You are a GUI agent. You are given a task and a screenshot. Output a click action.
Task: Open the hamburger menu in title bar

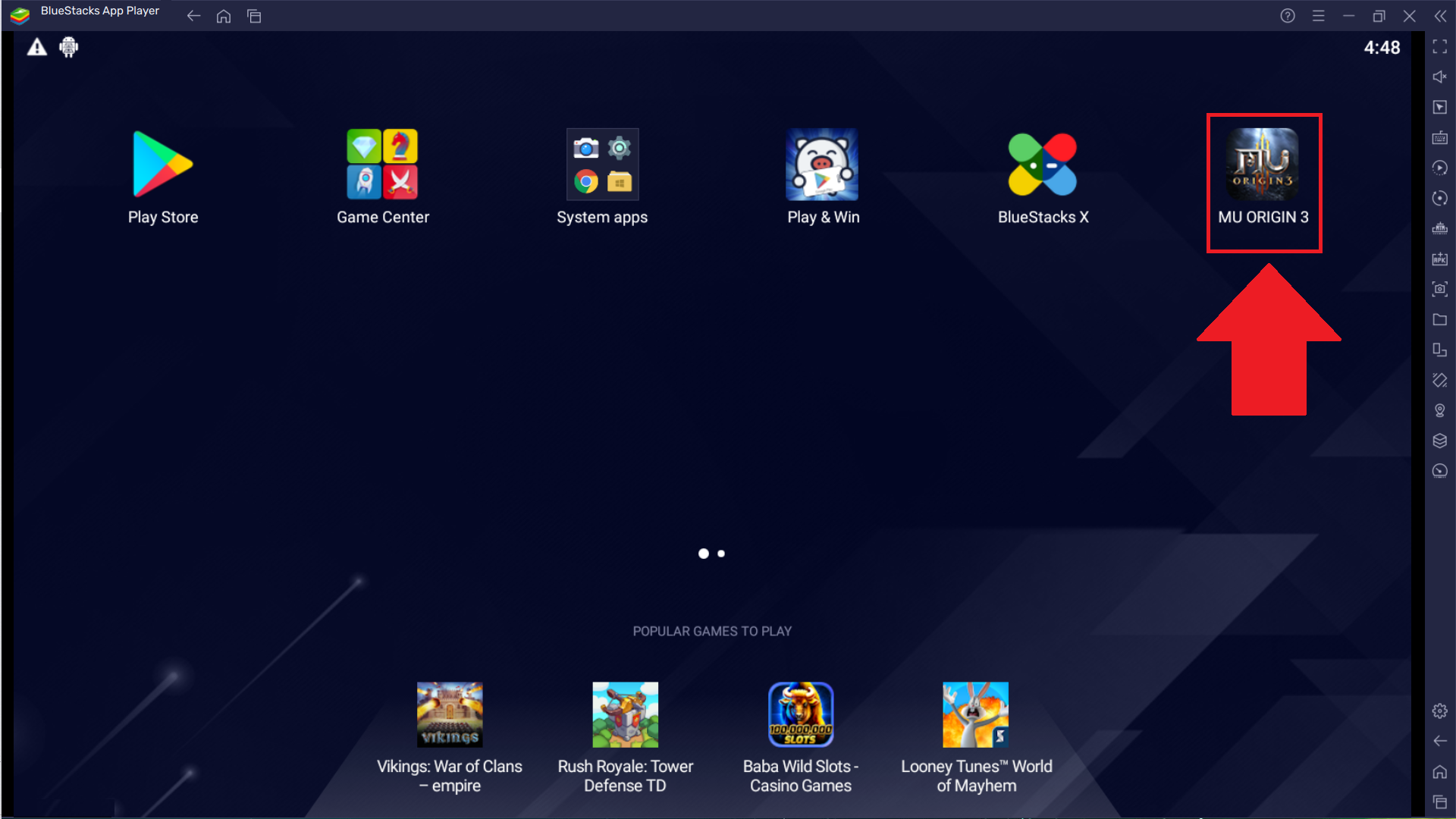coord(1319,16)
